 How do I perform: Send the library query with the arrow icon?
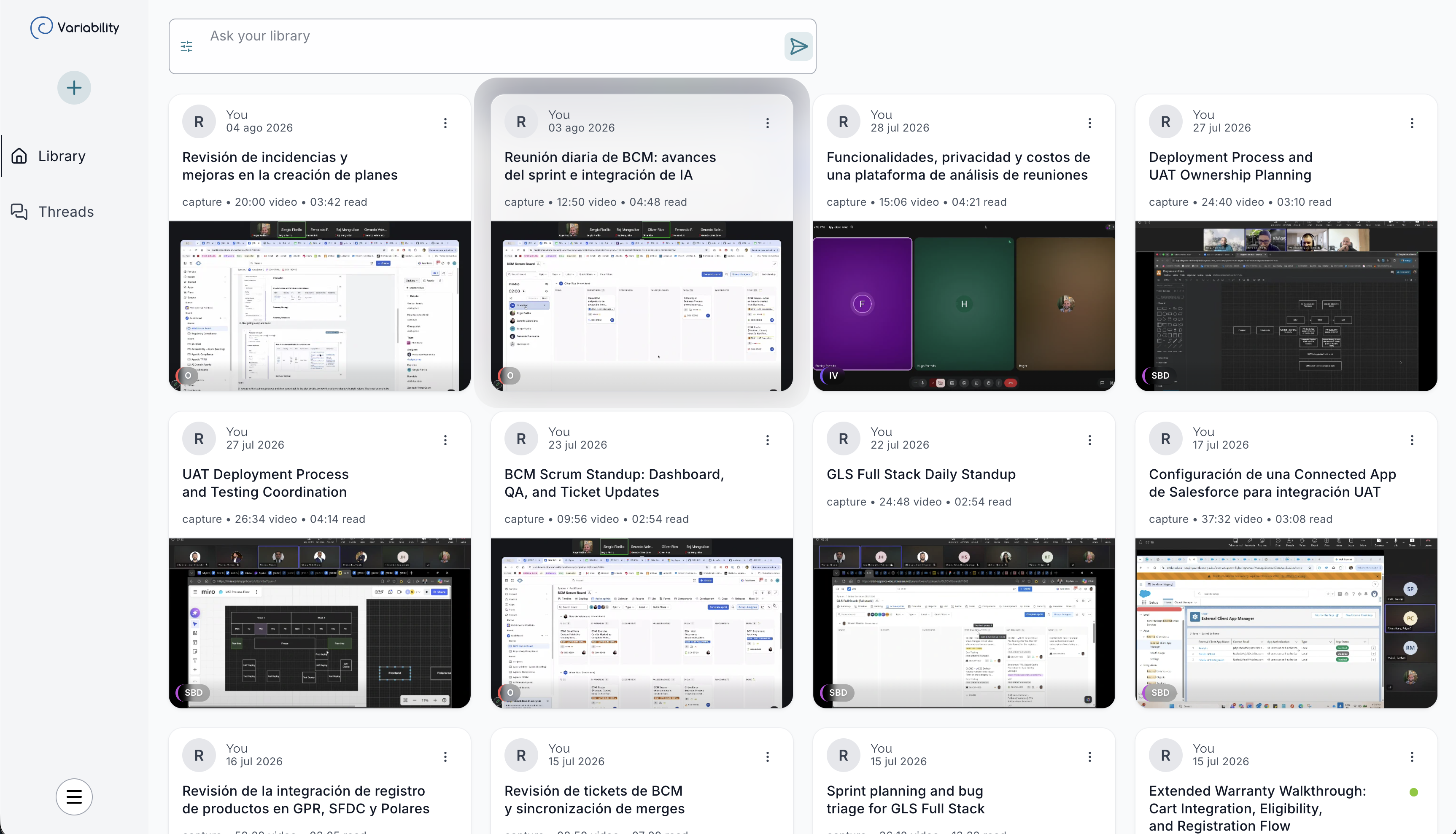799,46
